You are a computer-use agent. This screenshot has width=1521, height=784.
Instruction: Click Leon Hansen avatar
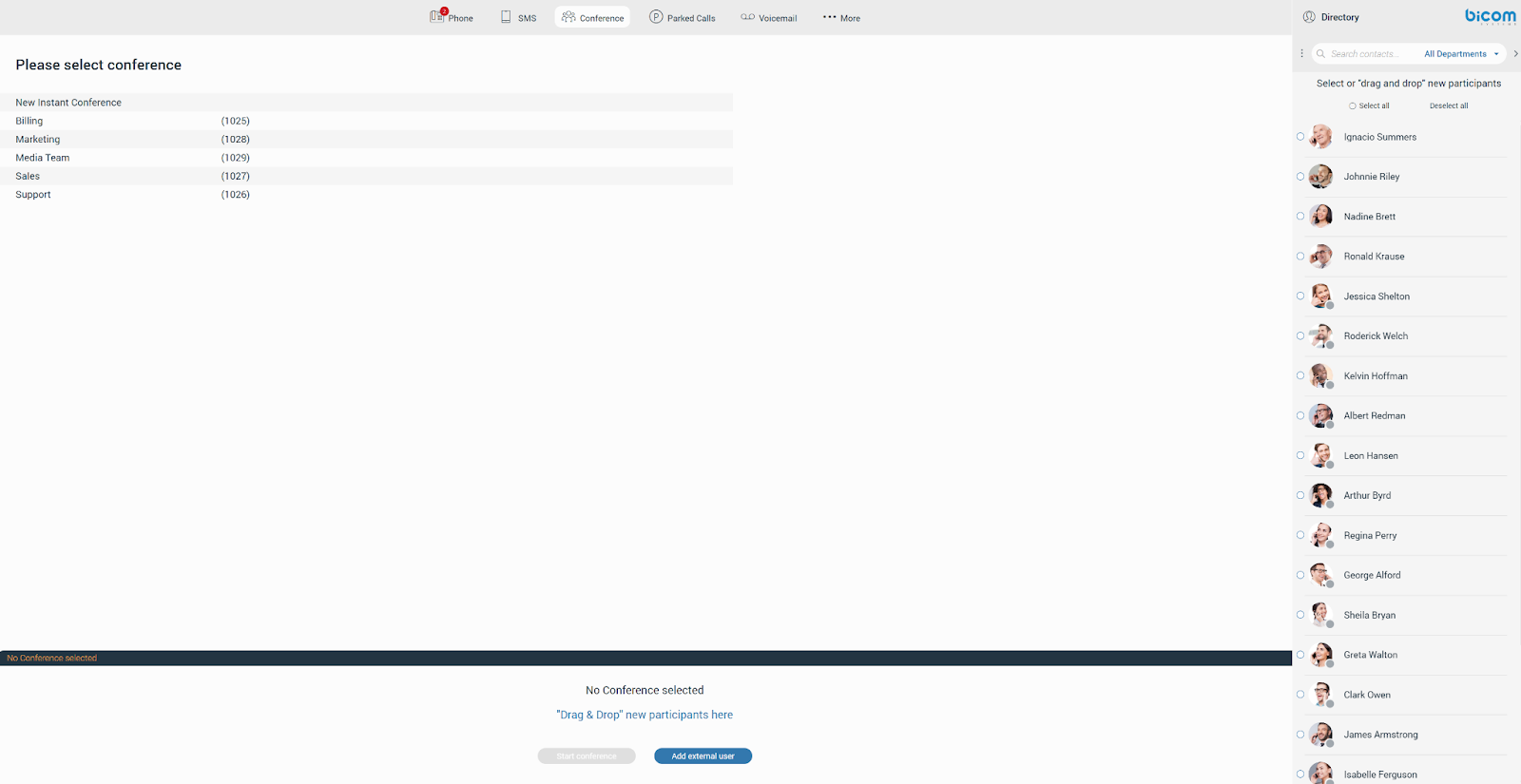[x=1320, y=456]
